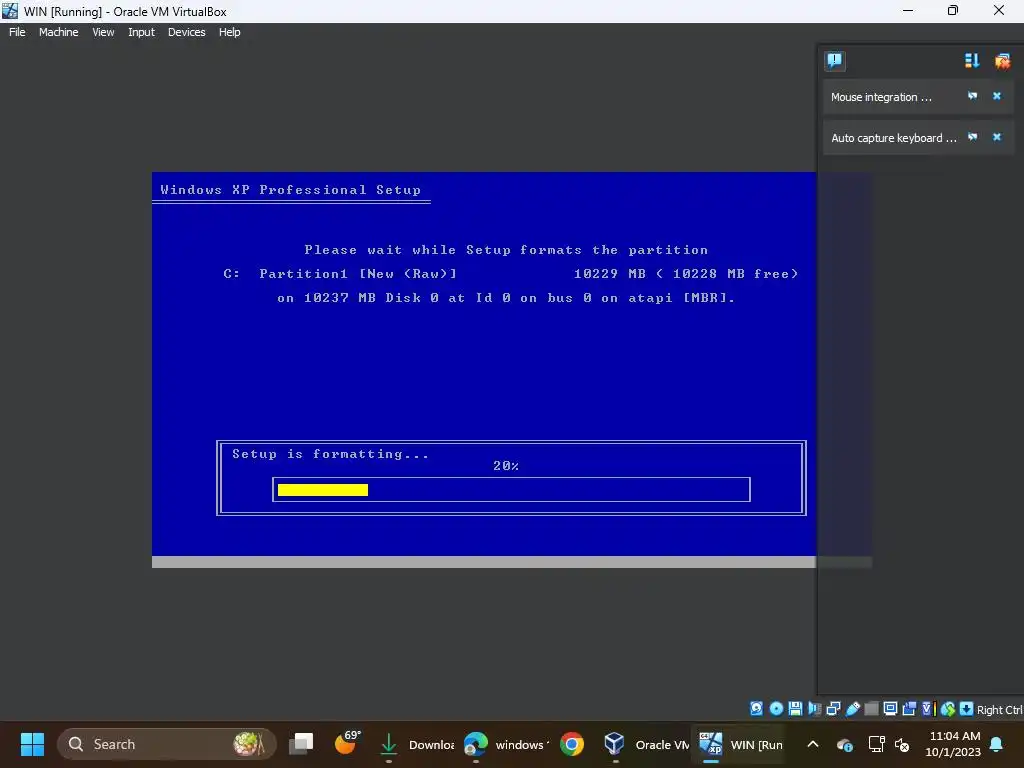Click the floppy disk status icon
This screenshot has width=1024, height=768.
795,709
